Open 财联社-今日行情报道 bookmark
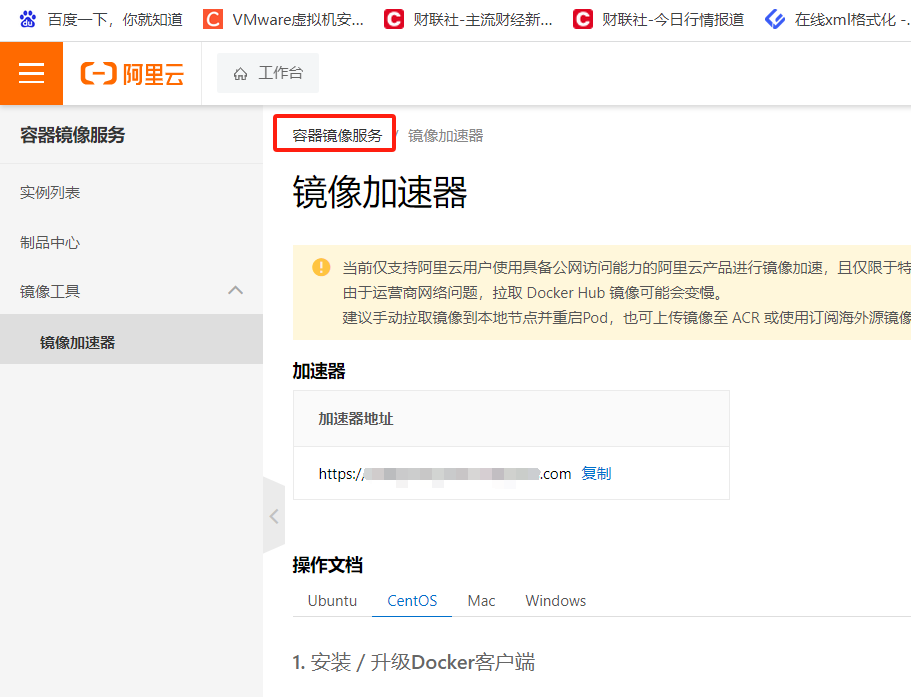 pos(658,20)
